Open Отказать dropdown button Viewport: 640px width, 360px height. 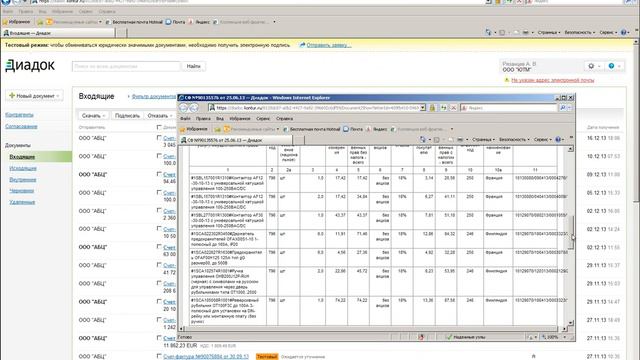(160, 116)
